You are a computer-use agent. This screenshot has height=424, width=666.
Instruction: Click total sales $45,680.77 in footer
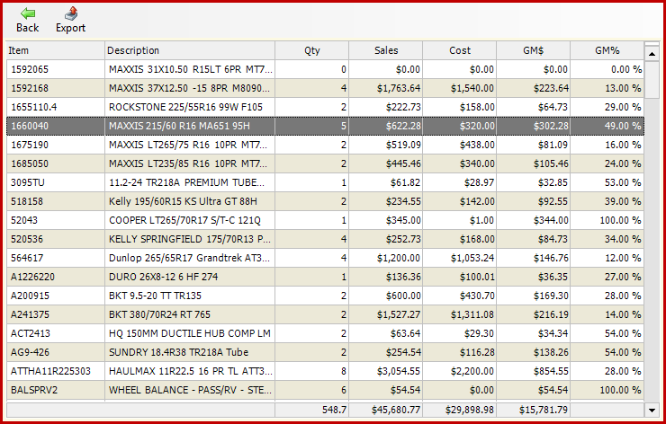pos(396,410)
